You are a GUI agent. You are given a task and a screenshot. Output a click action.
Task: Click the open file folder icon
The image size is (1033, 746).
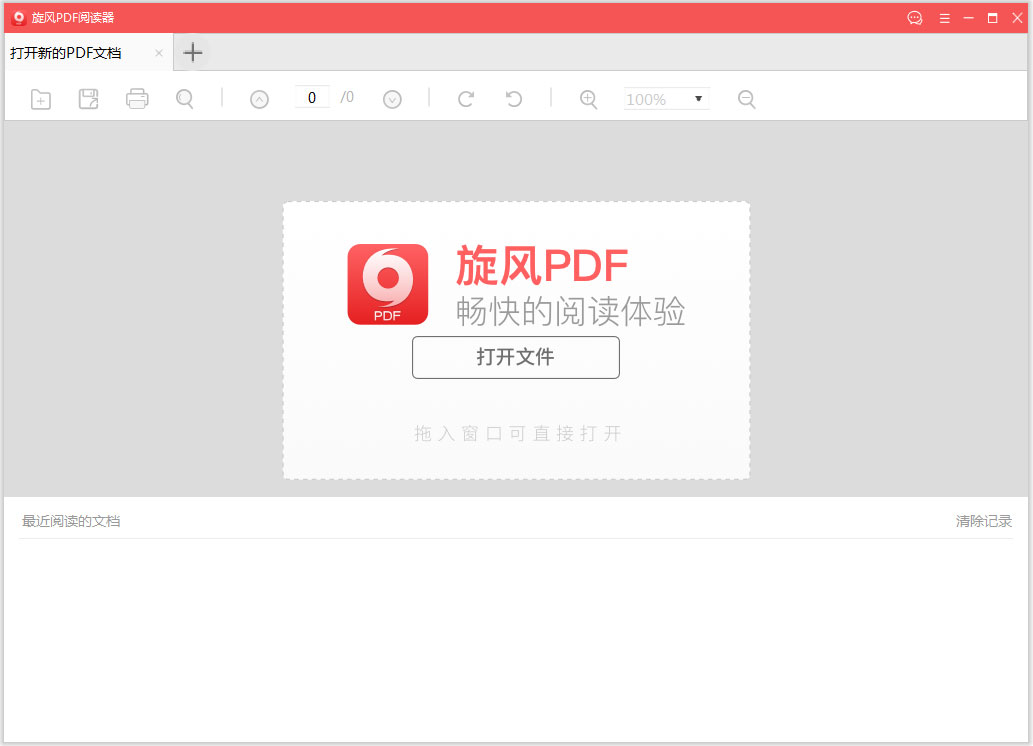(41, 99)
